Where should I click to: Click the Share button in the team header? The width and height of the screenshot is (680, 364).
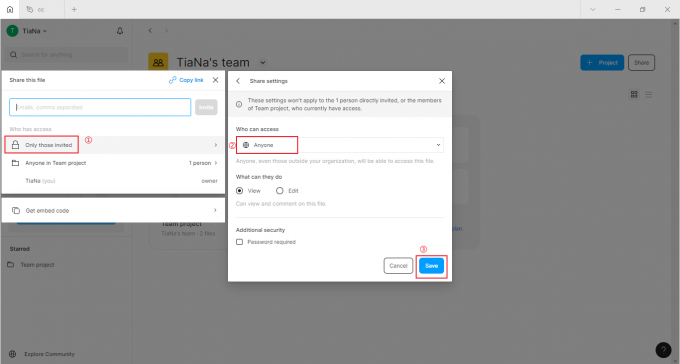(x=641, y=62)
